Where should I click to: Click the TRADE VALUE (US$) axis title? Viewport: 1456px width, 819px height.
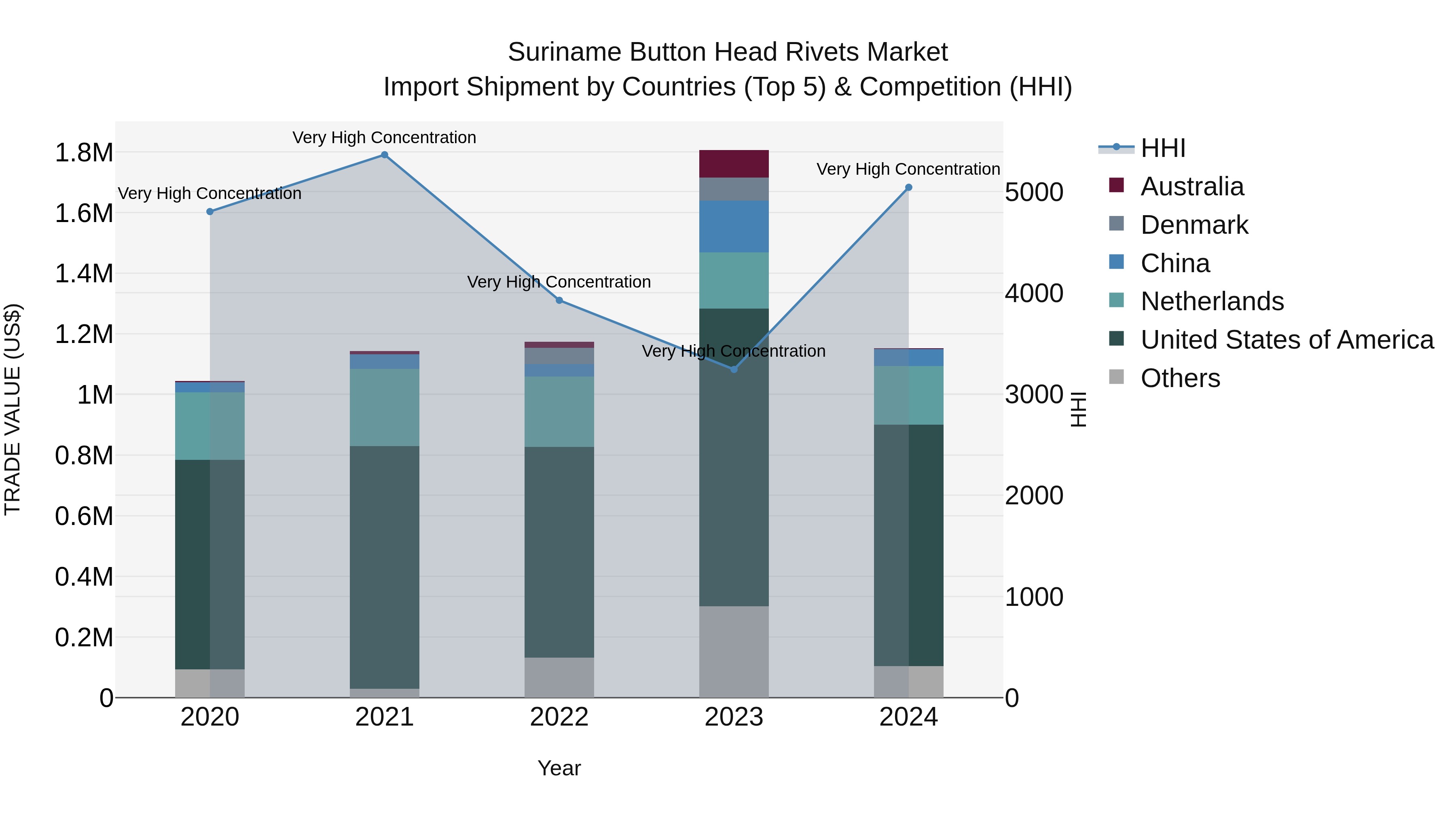13,409
